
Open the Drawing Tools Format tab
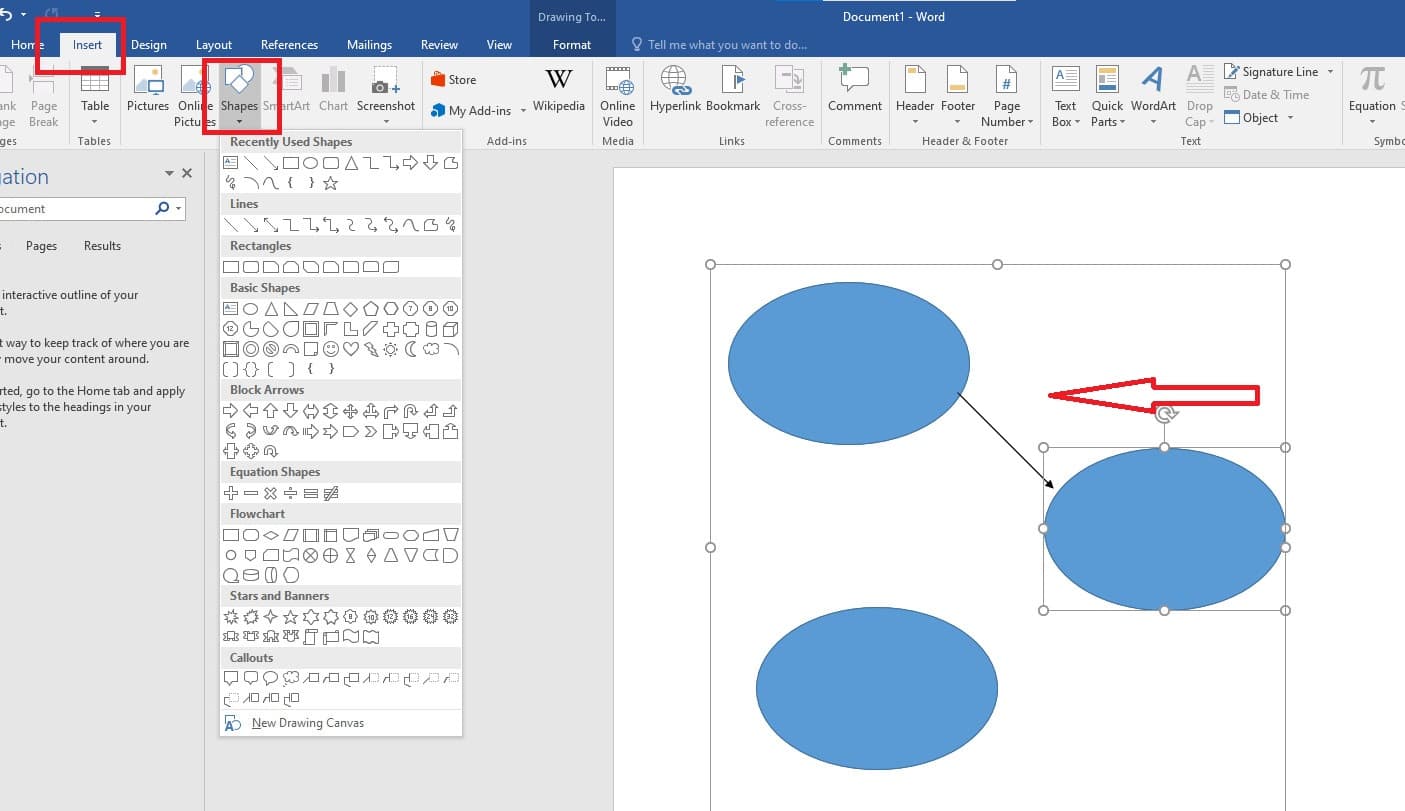[572, 45]
